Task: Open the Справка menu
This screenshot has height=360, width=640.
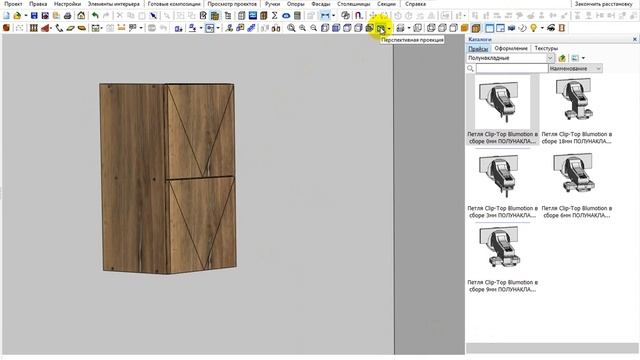Action: (416, 4)
